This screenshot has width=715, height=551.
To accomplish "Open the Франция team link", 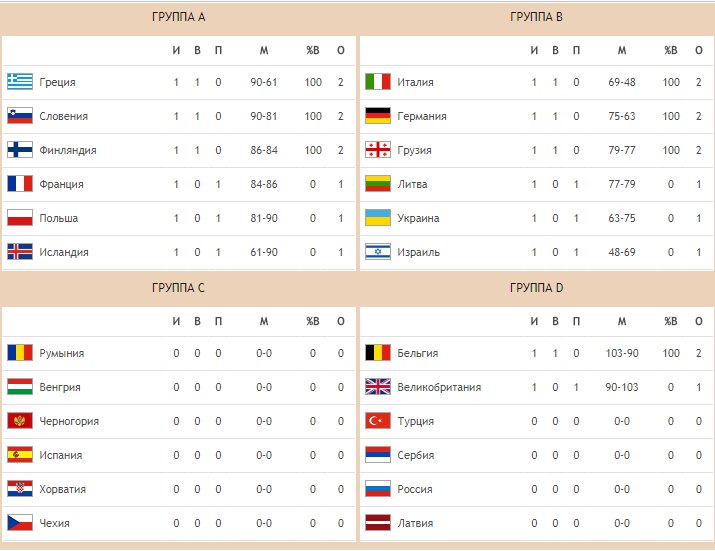I will point(62,184).
